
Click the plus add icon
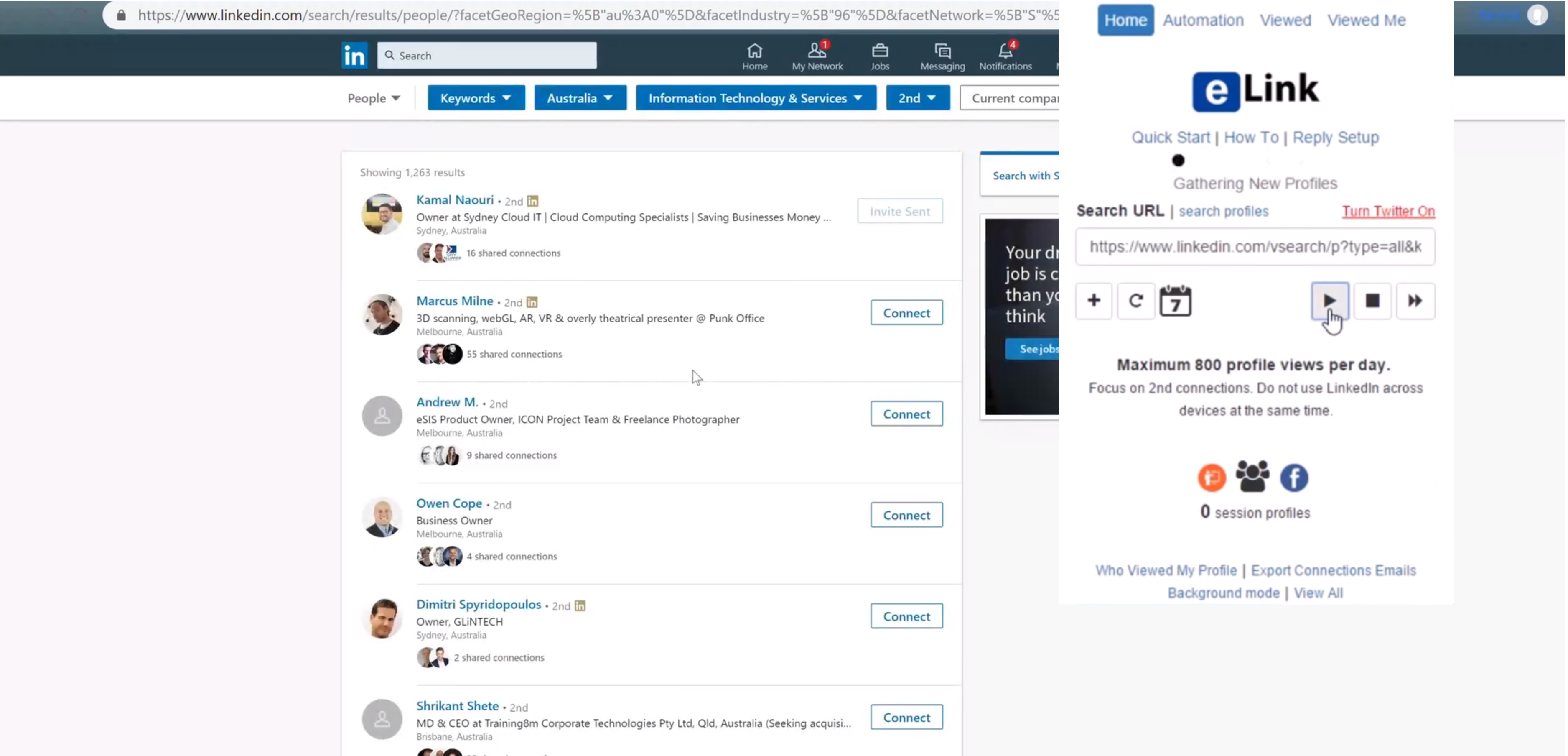(1093, 300)
